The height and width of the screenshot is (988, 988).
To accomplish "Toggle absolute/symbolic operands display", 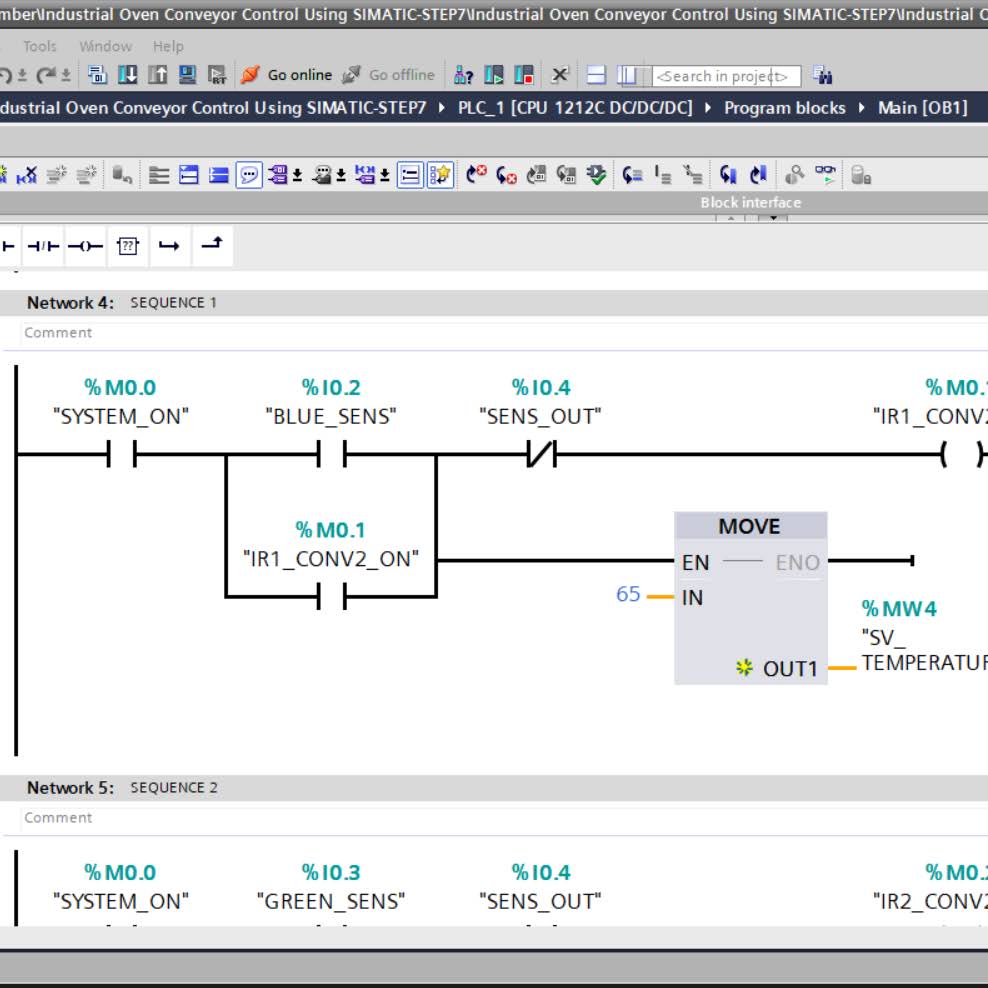I will [x=277, y=175].
